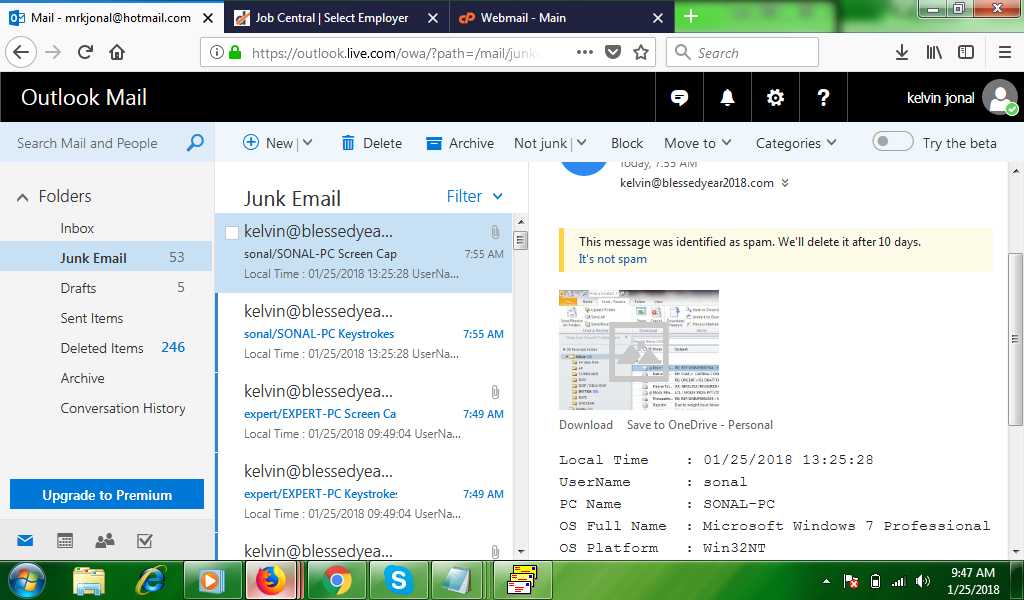Open the Inbox folder

click(77, 228)
